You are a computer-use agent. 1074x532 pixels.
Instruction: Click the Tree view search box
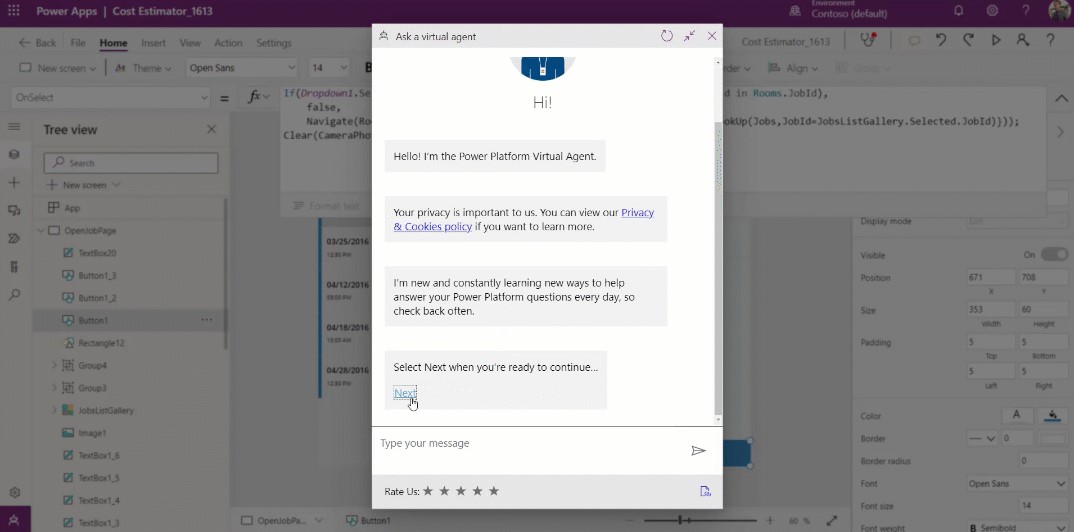click(x=131, y=163)
